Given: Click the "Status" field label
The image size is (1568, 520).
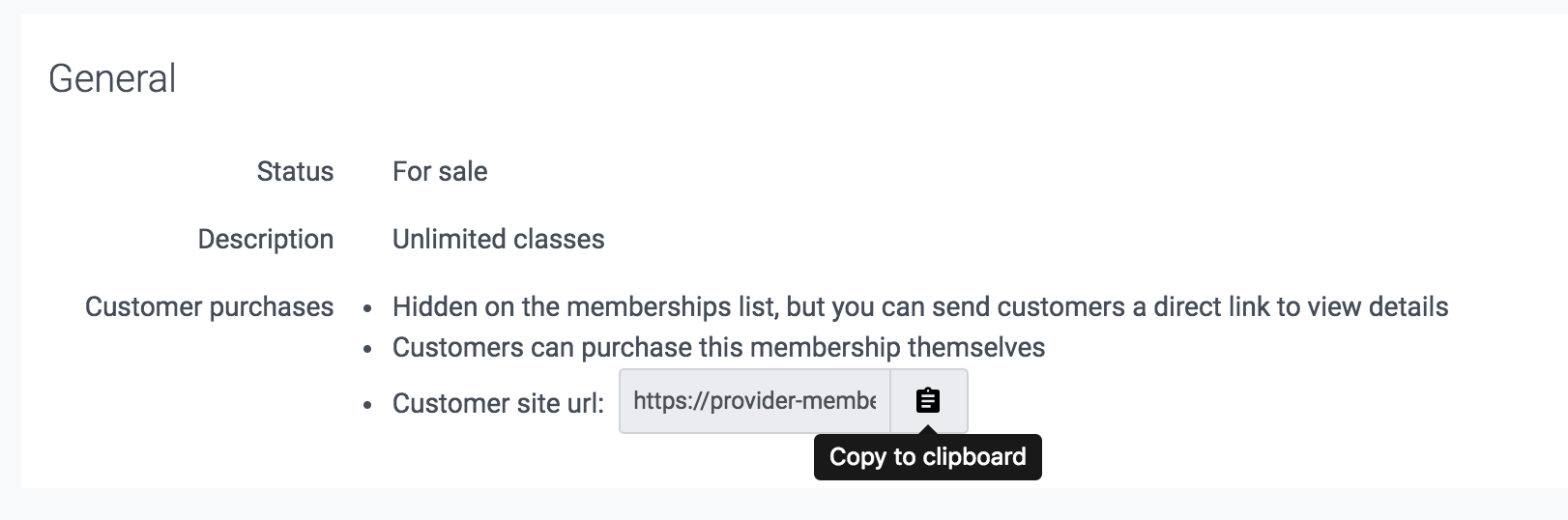Looking at the screenshot, I should pos(295,172).
